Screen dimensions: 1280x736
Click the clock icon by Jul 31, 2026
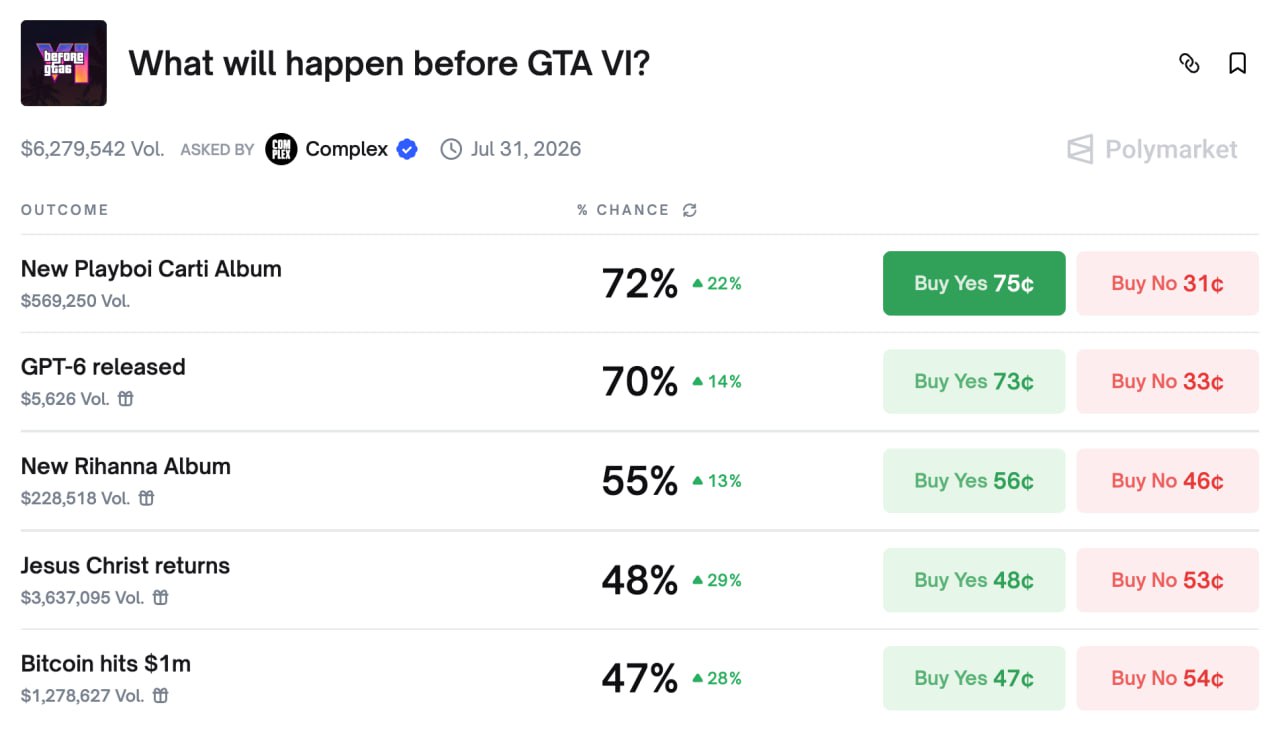452,150
